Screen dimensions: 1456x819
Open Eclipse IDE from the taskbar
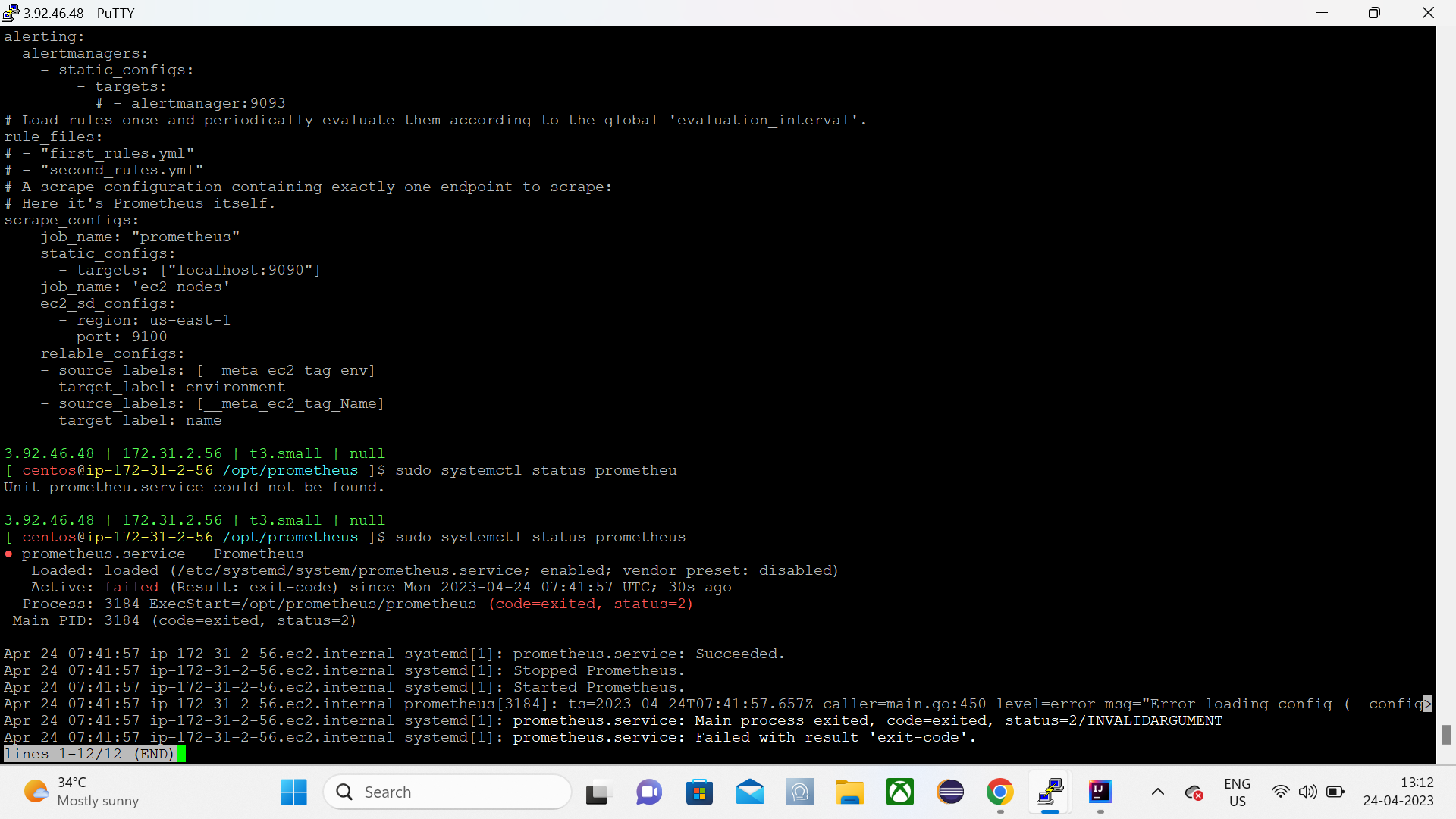[x=950, y=792]
